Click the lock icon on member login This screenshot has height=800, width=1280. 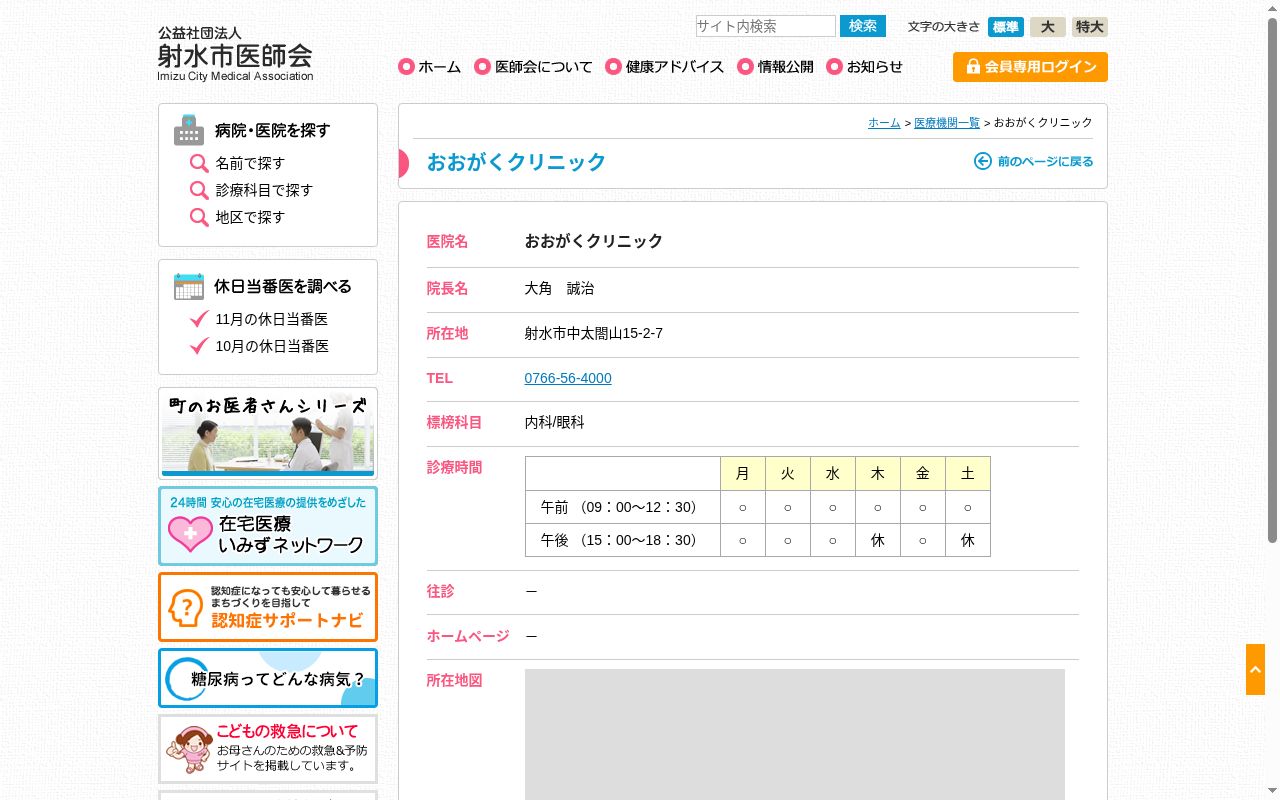[973, 66]
